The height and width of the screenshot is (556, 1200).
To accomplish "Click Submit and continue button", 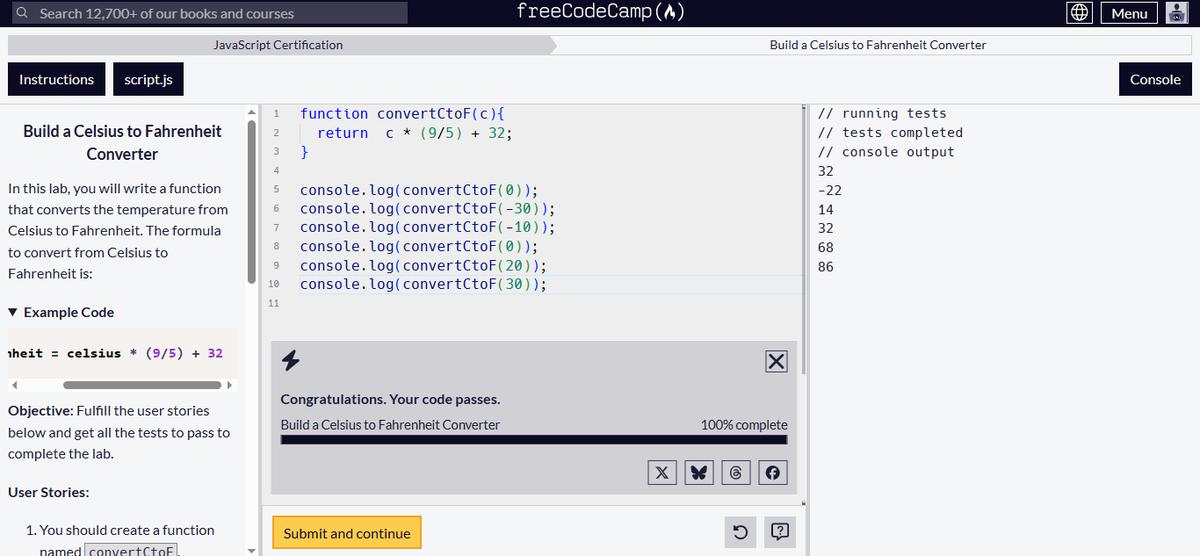I will pyautogui.click(x=347, y=533).
